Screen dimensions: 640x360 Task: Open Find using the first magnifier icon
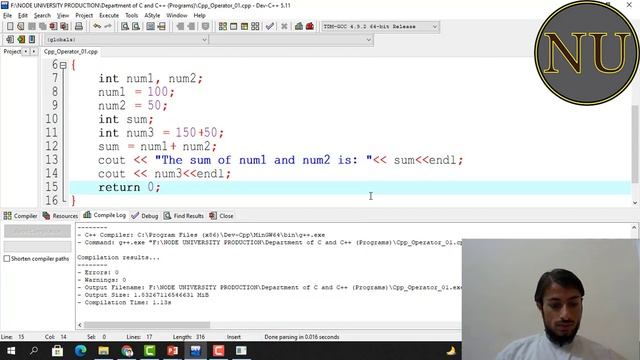pos(125,27)
